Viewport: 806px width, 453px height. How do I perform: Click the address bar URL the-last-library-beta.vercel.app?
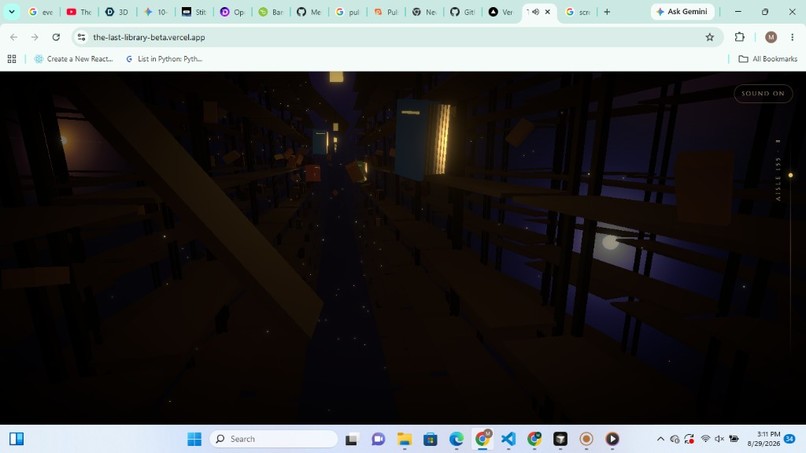click(149, 37)
